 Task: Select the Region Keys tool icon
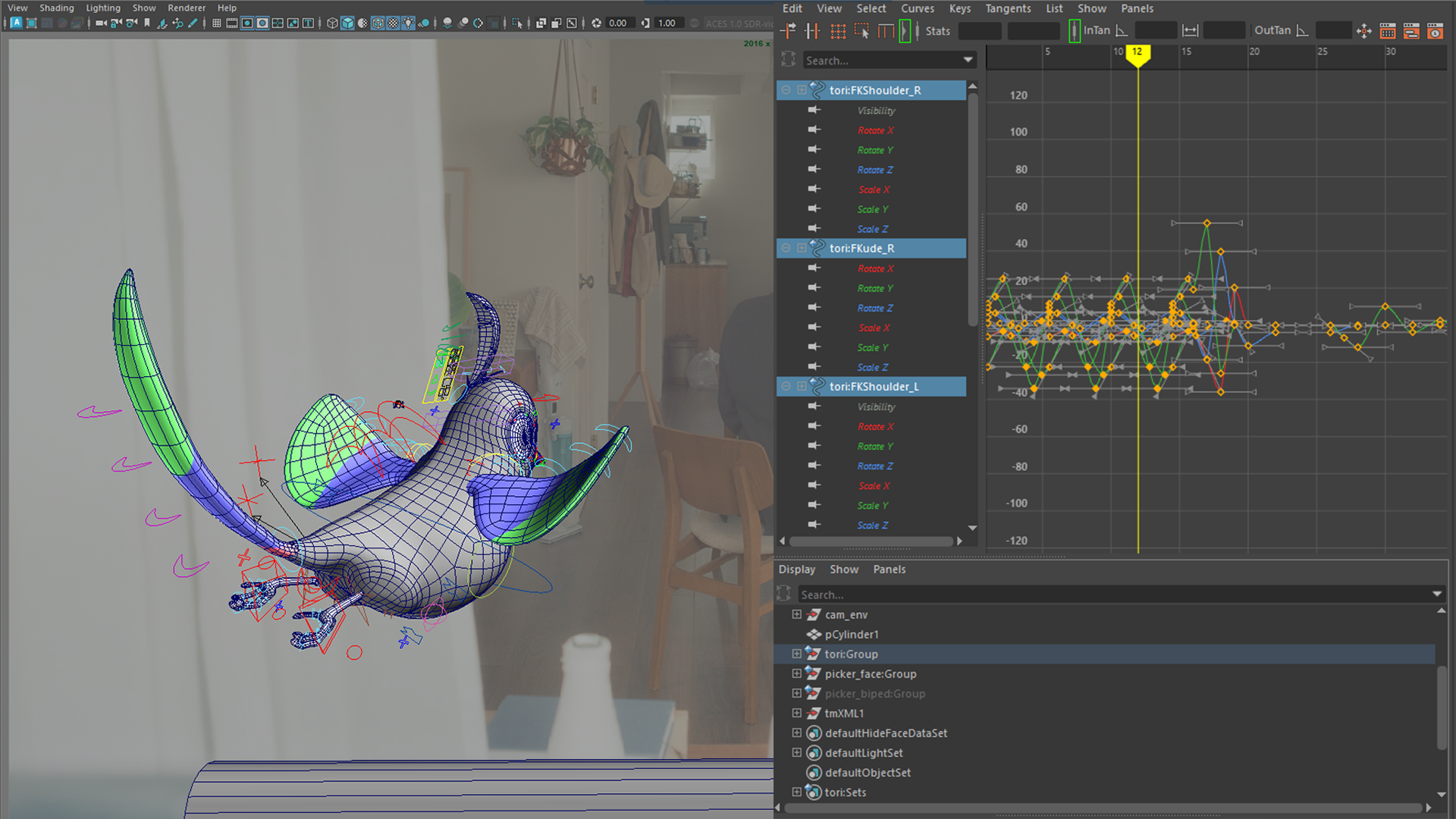pyautogui.click(x=861, y=31)
